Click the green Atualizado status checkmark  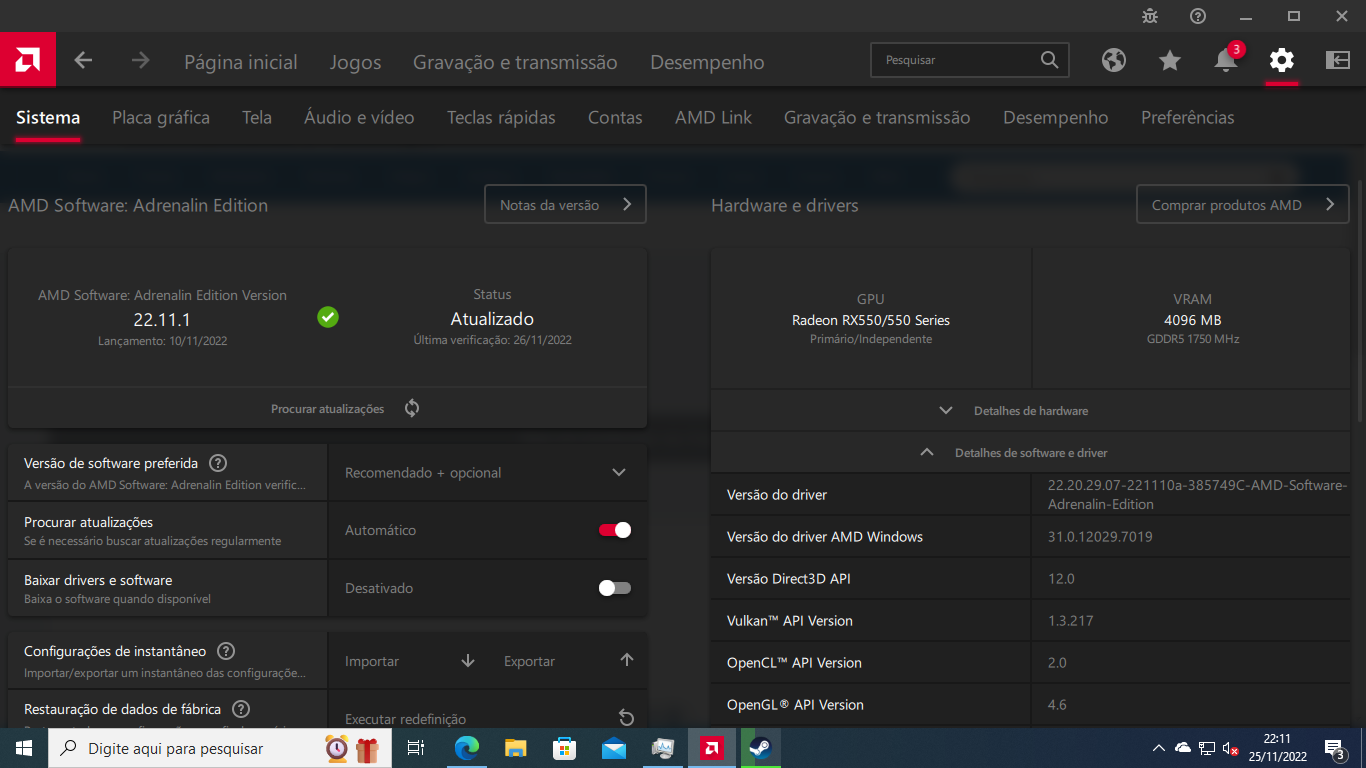coord(328,317)
